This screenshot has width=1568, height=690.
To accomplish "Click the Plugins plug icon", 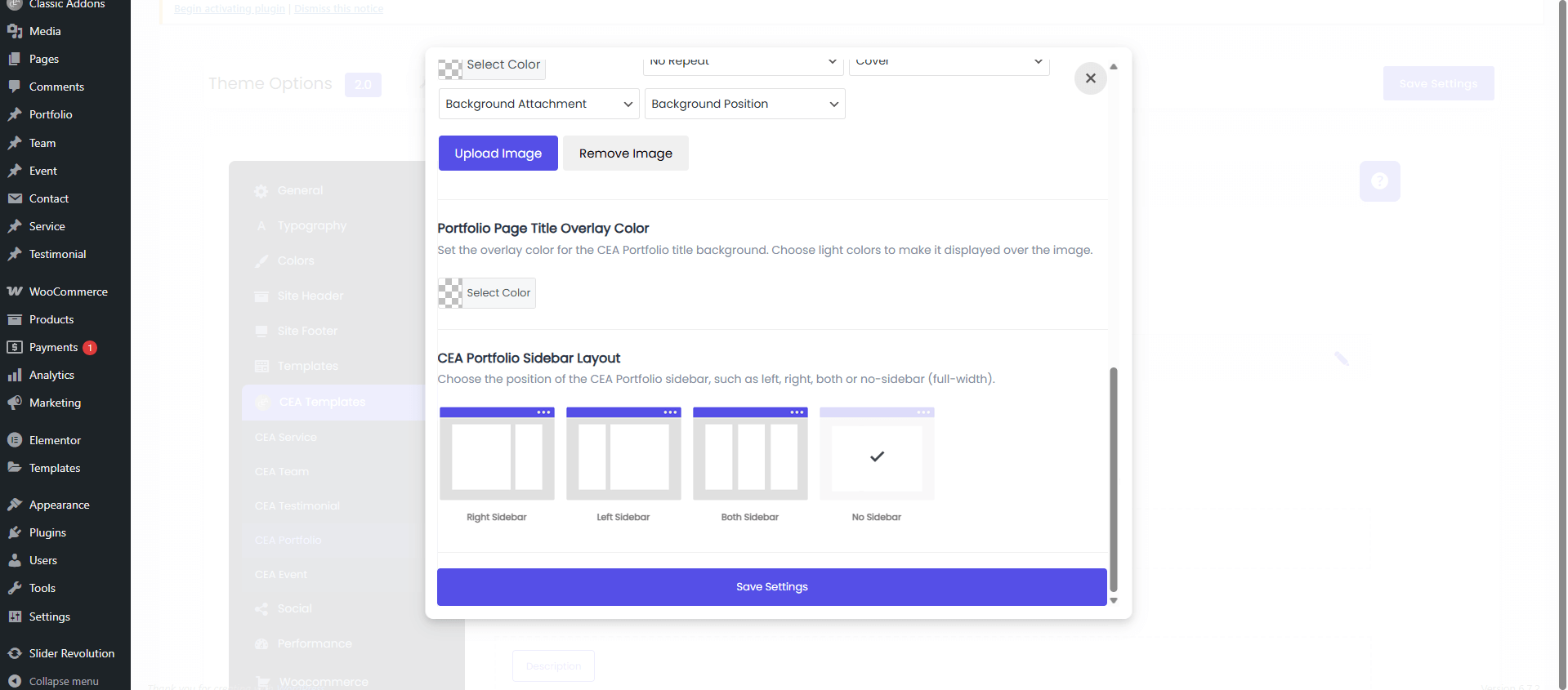I will [15, 532].
